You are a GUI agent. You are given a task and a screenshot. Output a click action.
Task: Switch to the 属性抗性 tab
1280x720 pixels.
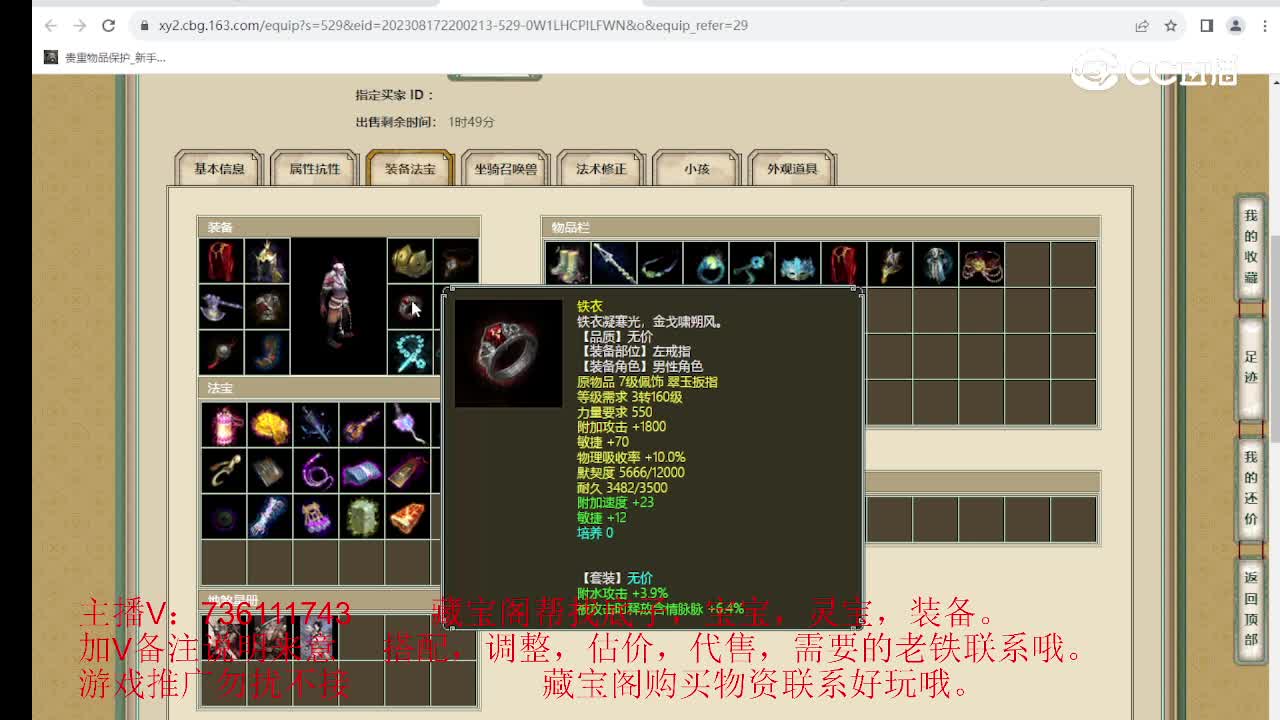point(315,169)
